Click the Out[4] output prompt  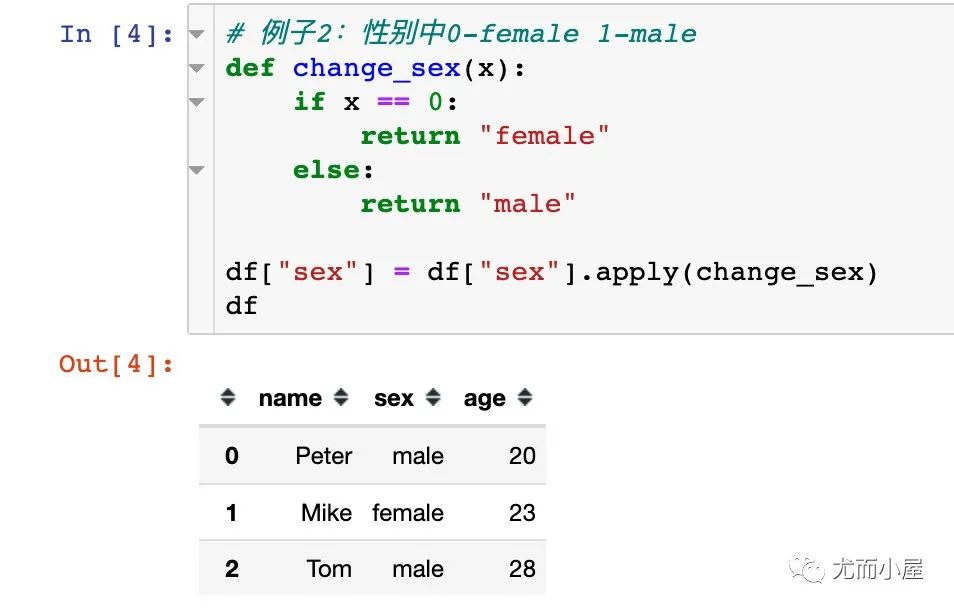pos(116,364)
